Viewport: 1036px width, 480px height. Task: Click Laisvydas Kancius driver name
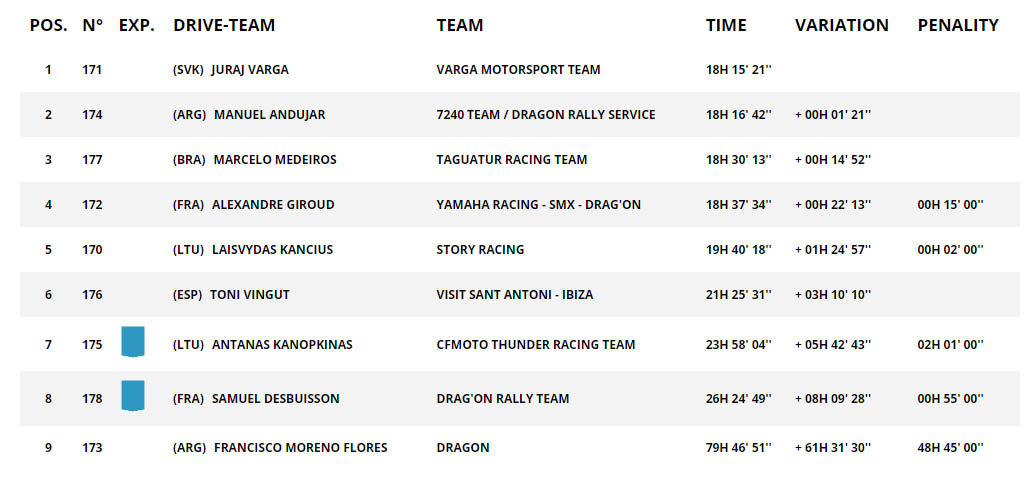click(272, 250)
